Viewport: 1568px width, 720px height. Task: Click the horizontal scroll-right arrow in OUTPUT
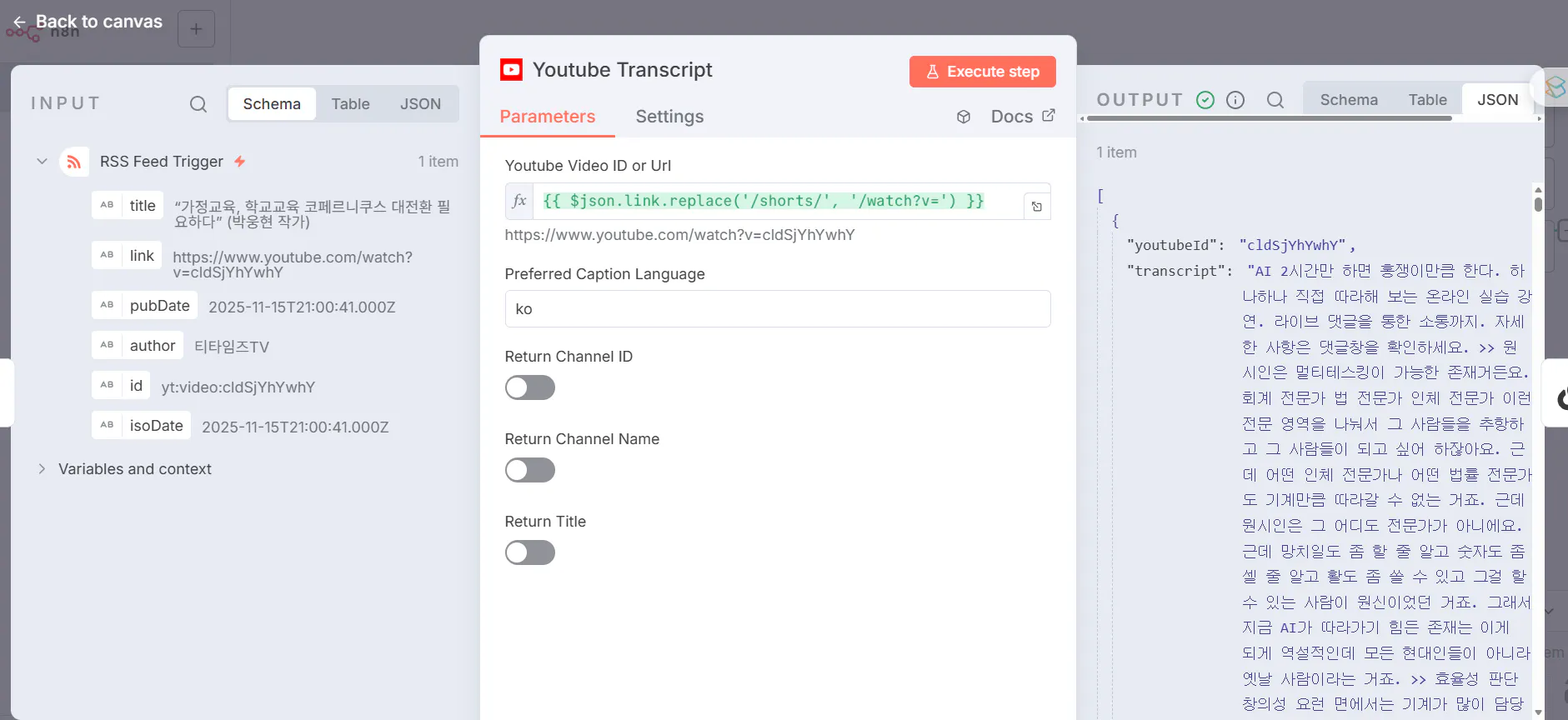click(1539, 118)
